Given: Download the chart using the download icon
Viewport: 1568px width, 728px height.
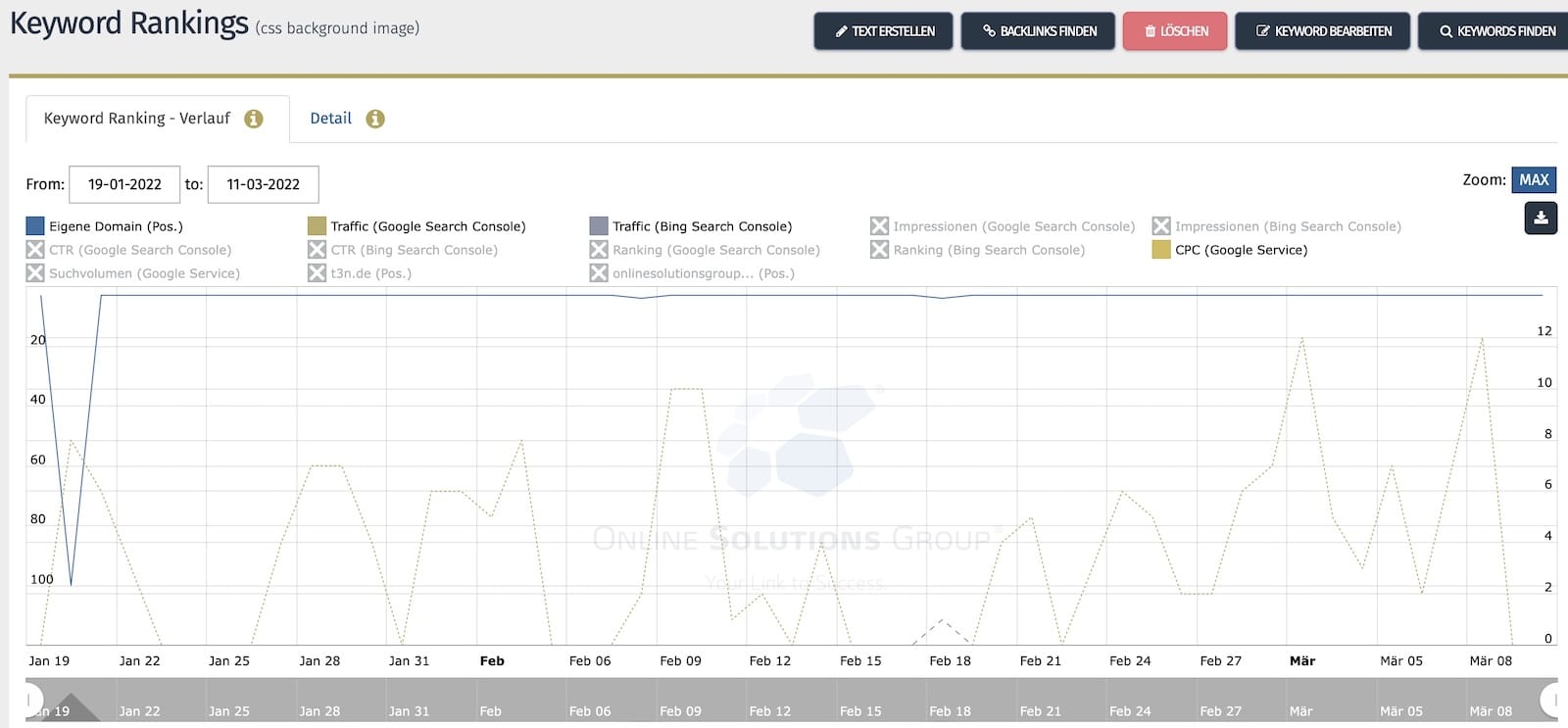Looking at the screenshot, I should click(1541, 218).
